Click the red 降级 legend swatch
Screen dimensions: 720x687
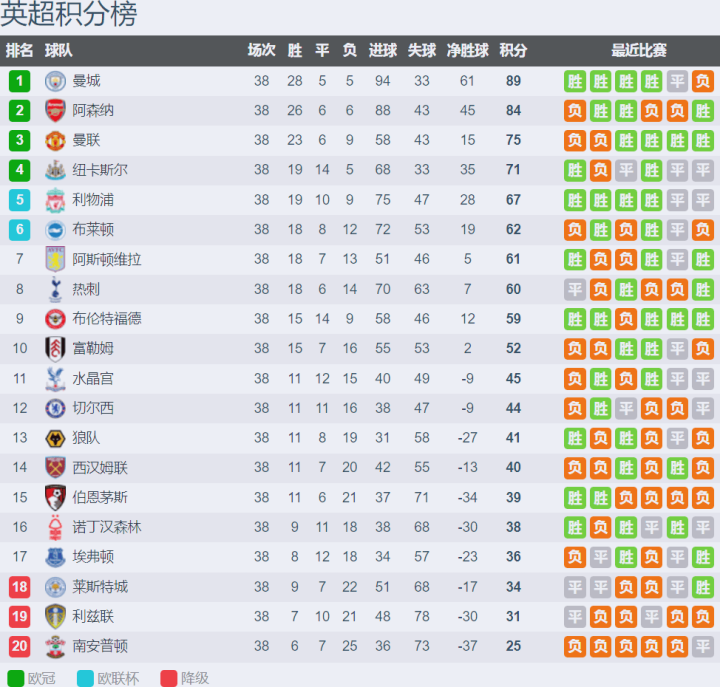pos(167,677)
